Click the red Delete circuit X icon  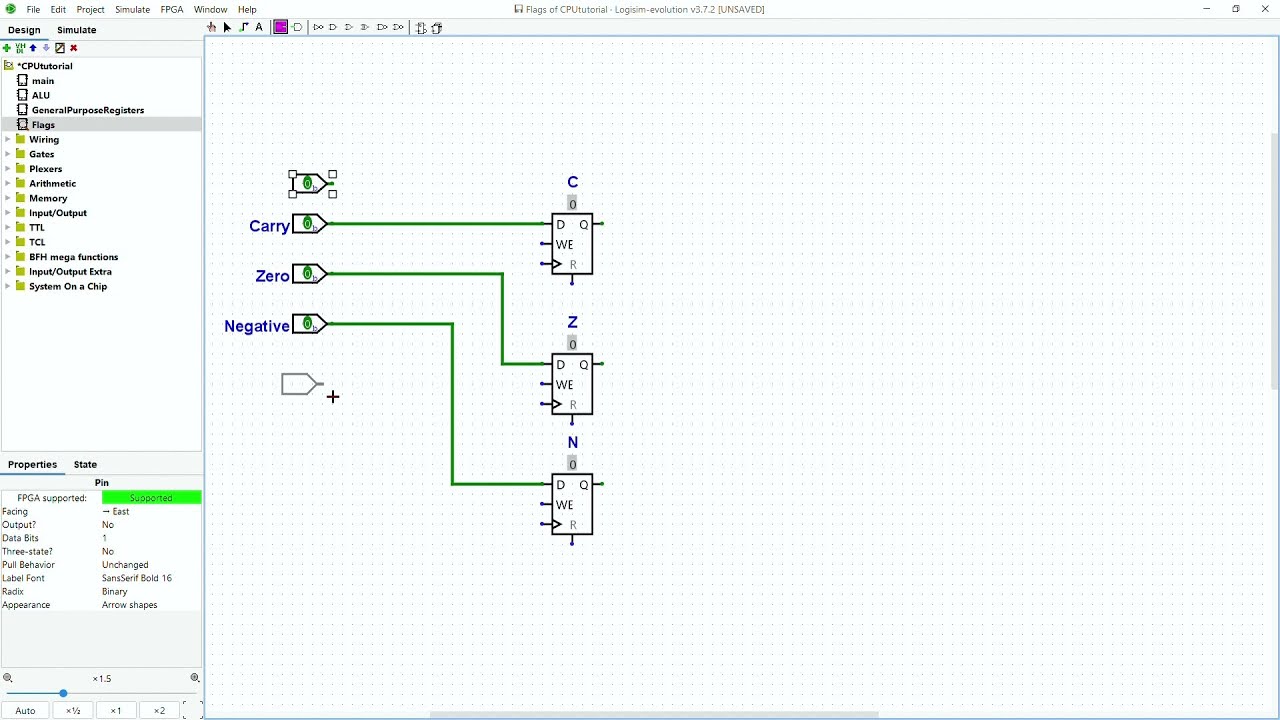pyautogui.click(x=73, y=48)
